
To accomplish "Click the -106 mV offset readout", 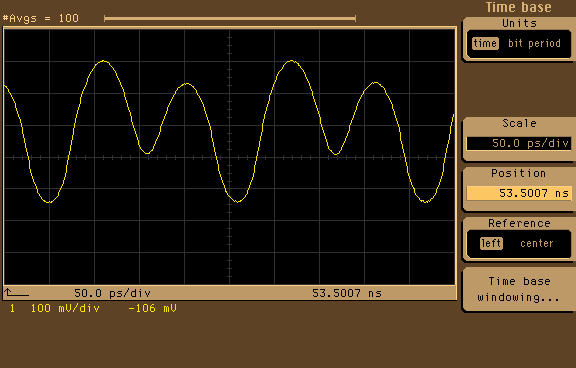I will point(152,308).
